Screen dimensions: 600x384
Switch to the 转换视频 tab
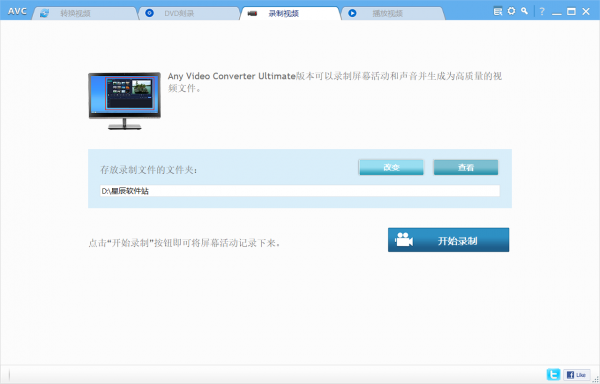point(85,13)
